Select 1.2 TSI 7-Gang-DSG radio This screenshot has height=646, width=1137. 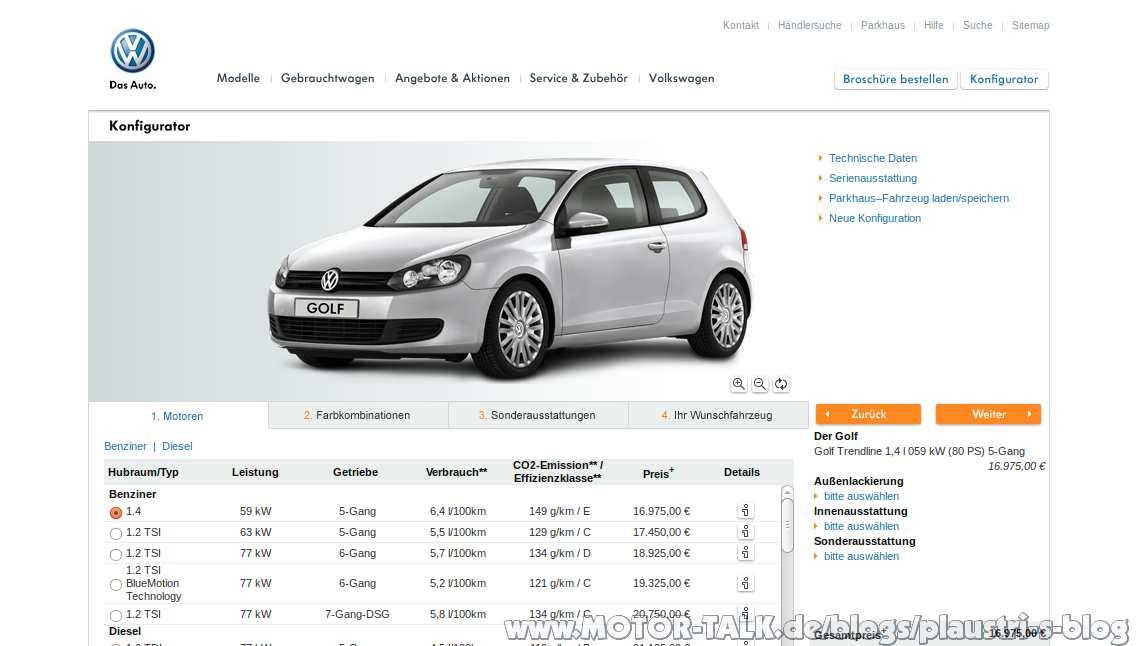116,616
